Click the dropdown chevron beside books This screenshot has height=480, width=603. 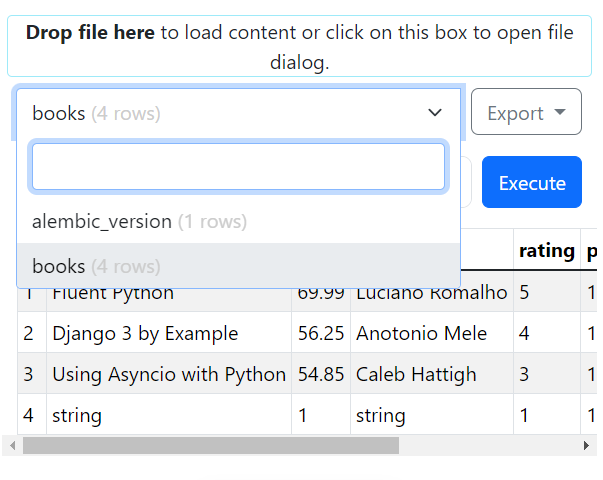click(x=435, y=113)
